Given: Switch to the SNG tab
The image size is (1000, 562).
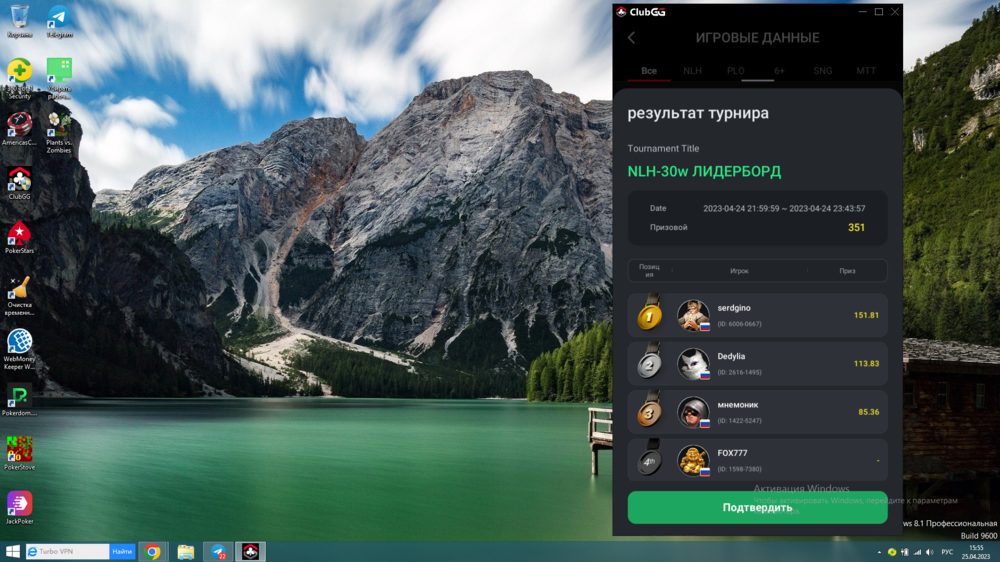Looking at the screenshot, I should coord(822,71).
